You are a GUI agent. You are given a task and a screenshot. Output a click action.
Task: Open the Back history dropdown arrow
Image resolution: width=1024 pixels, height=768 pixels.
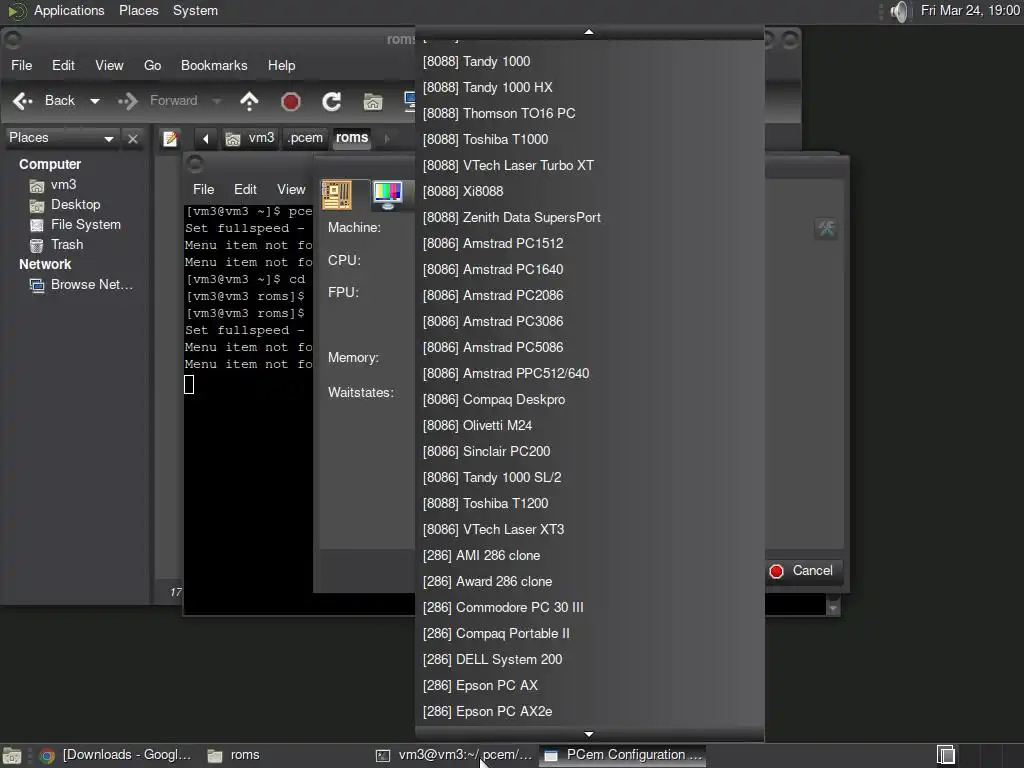click(x=95, y=101)
